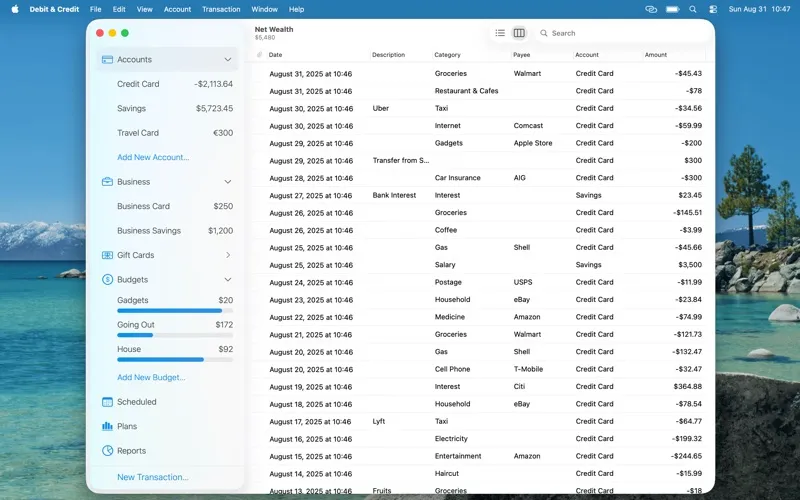Select the Electricity -$199.32 transaction
The image size is (800, 500).
(x=480, y=439)
